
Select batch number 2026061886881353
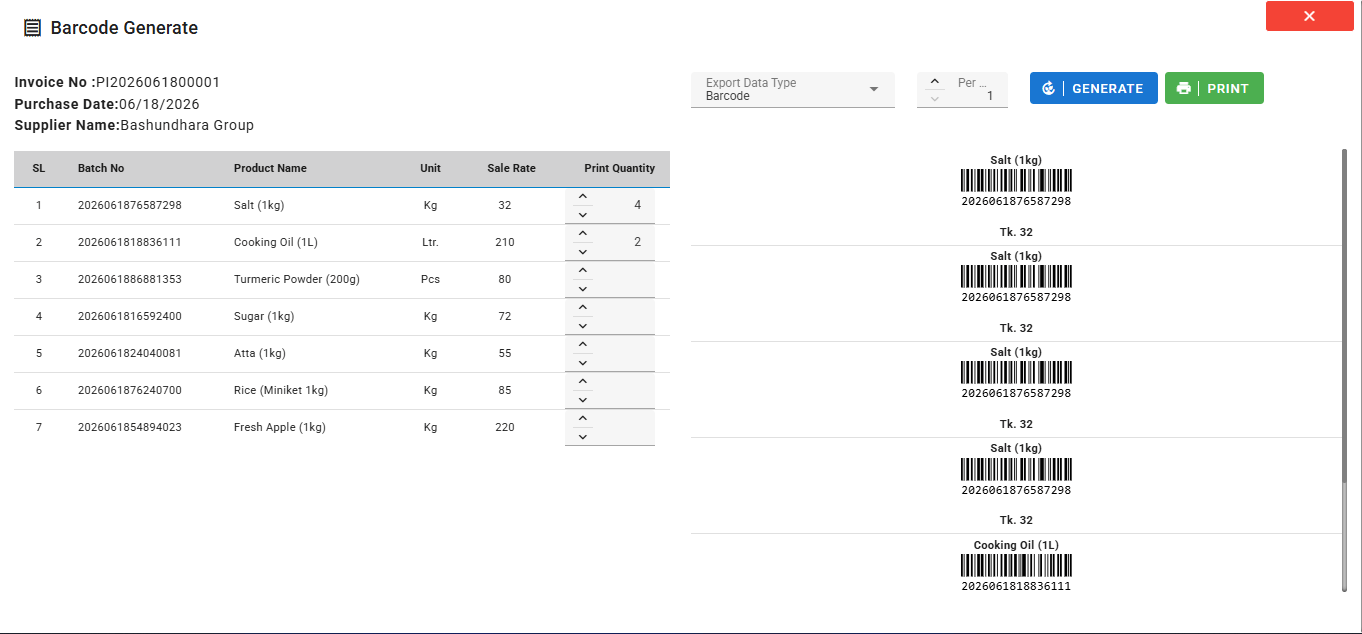click(130, 279)
